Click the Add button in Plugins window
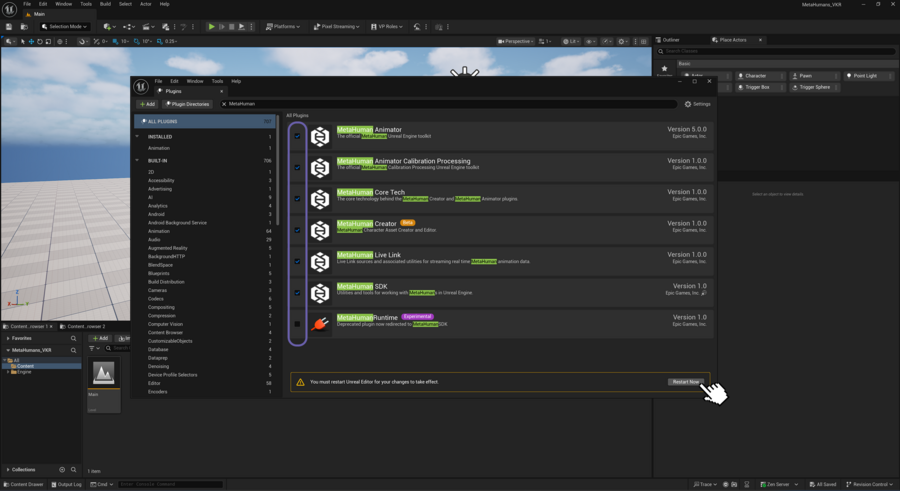This screenshot has width=900, height=491. tap(148, 104)
